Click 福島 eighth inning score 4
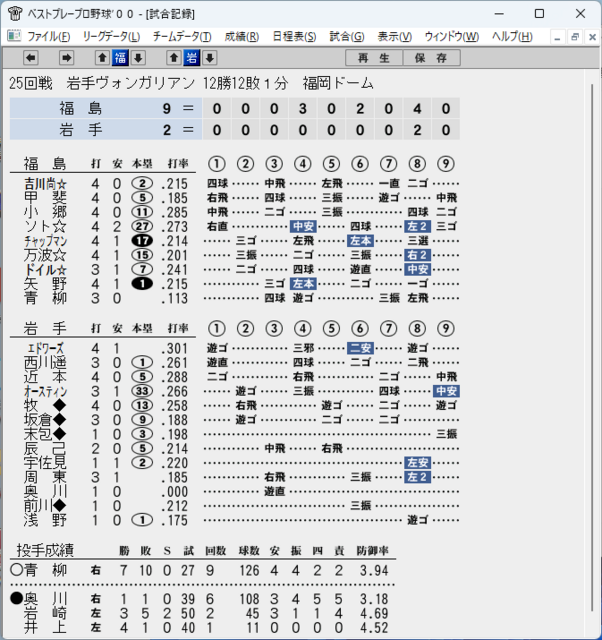Screen dimensions: 602x640 pos(417,109)
